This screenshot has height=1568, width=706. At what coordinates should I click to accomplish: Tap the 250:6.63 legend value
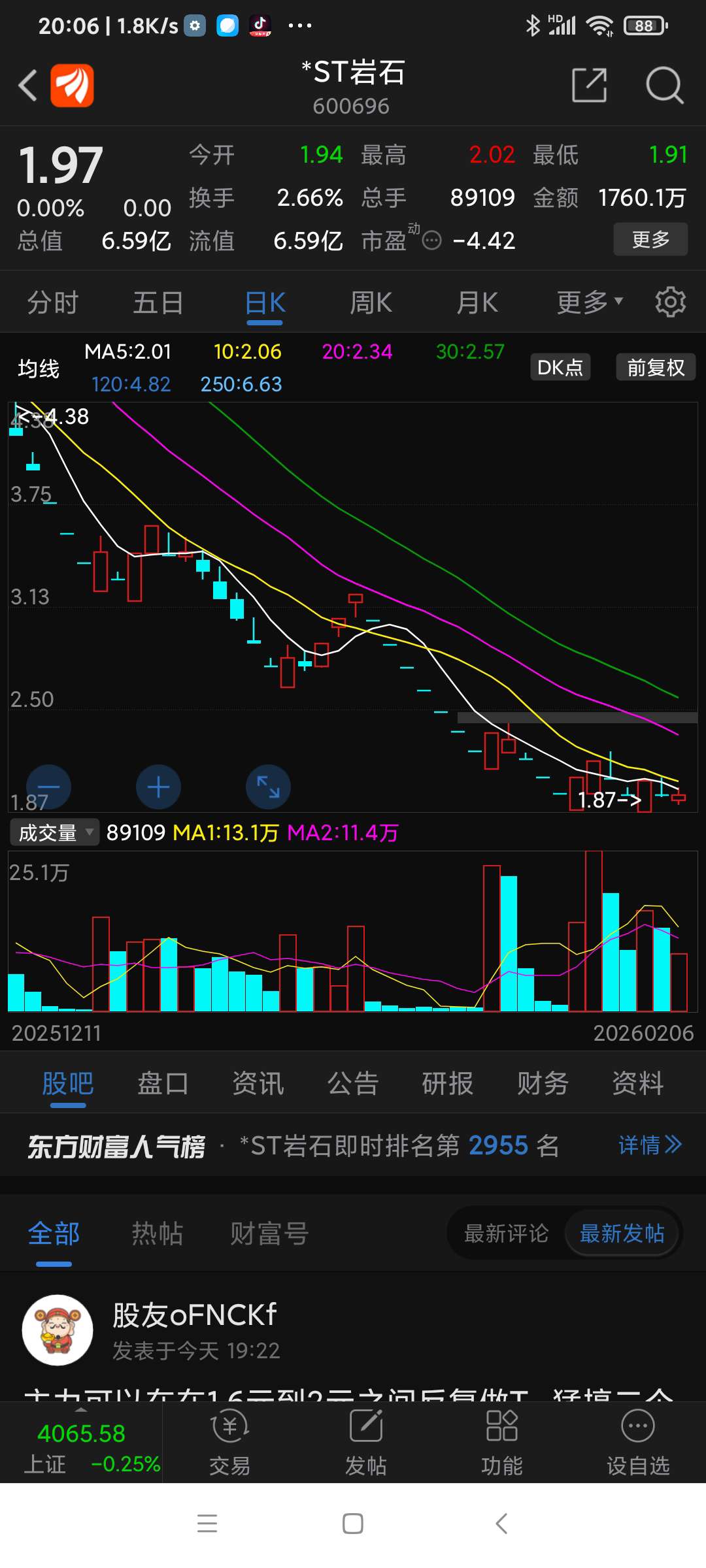click(x=241, y=384)
